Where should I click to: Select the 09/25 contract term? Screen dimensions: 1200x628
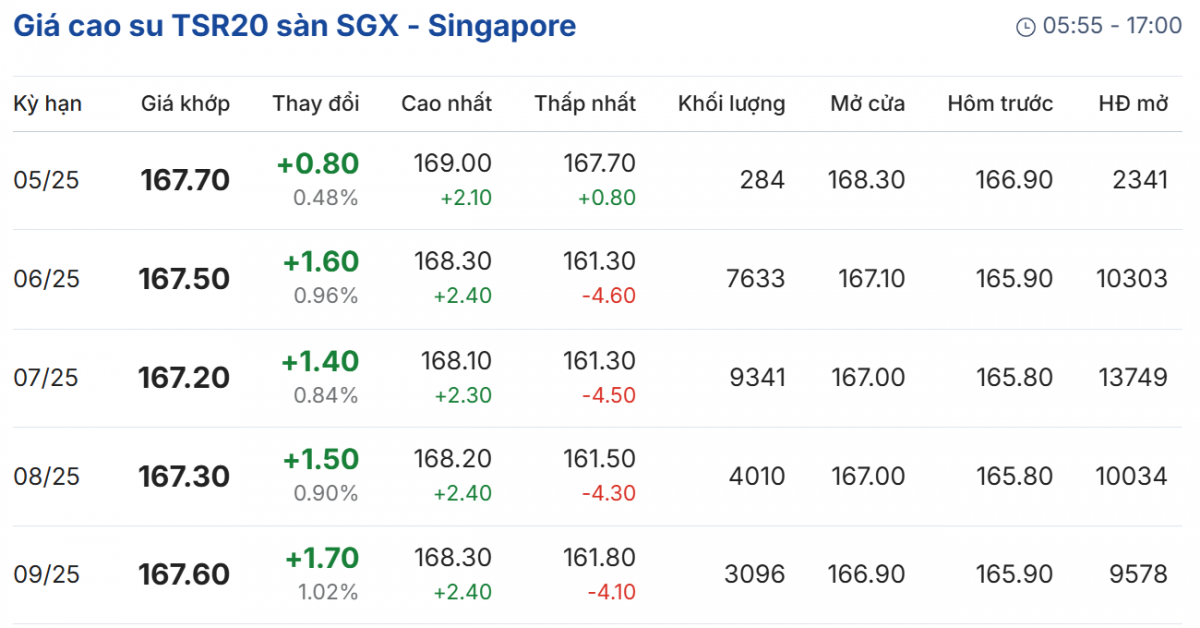pos(46,575)
